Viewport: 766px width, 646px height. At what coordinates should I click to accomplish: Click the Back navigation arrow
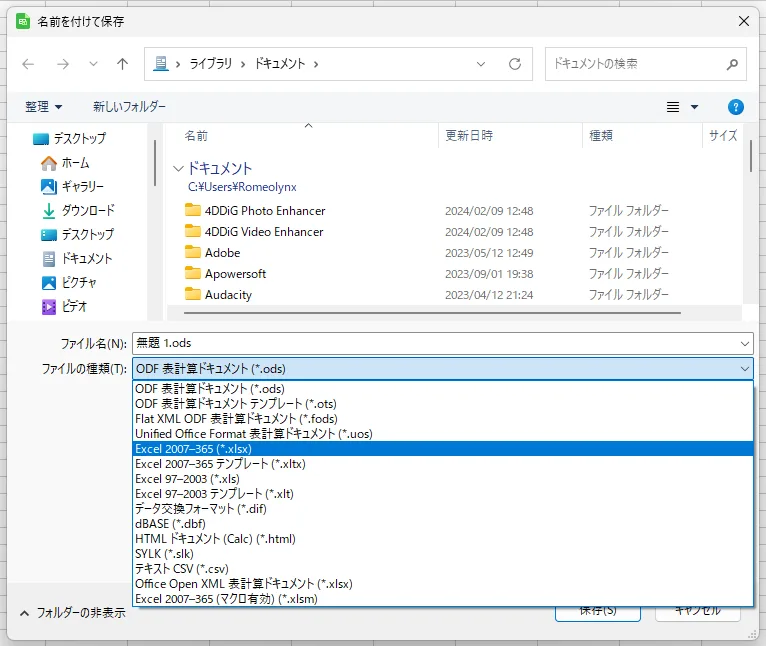(28, 64)
